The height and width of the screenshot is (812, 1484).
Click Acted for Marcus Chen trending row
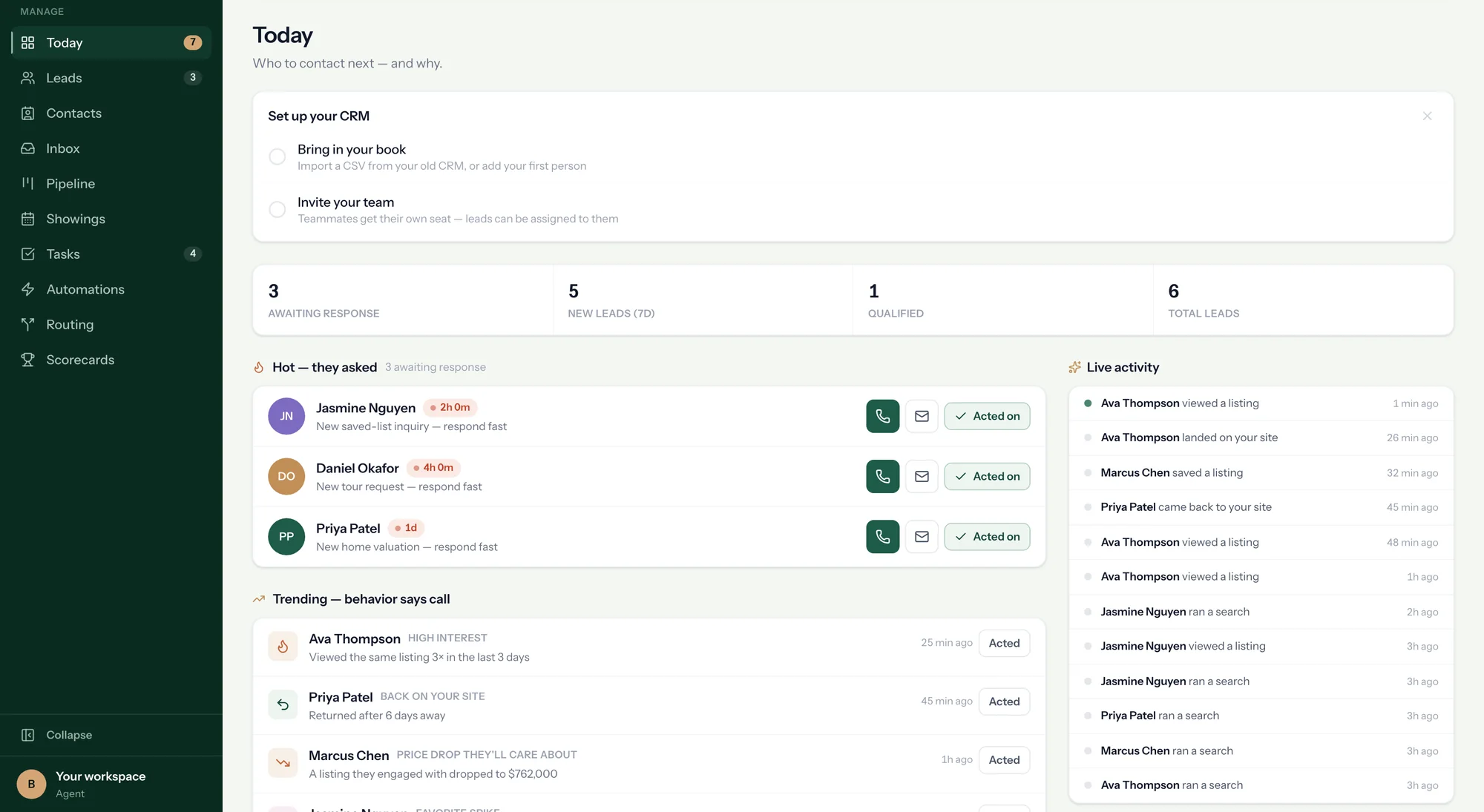(x=1004, y=760)
